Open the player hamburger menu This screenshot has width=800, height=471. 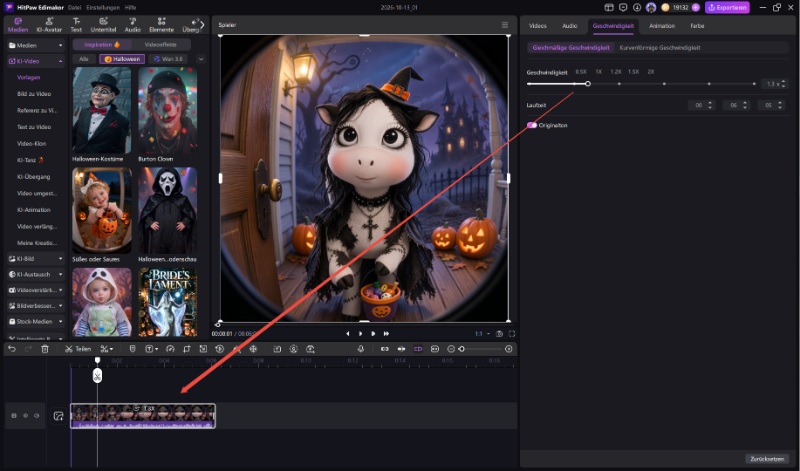tap(505, 25)
